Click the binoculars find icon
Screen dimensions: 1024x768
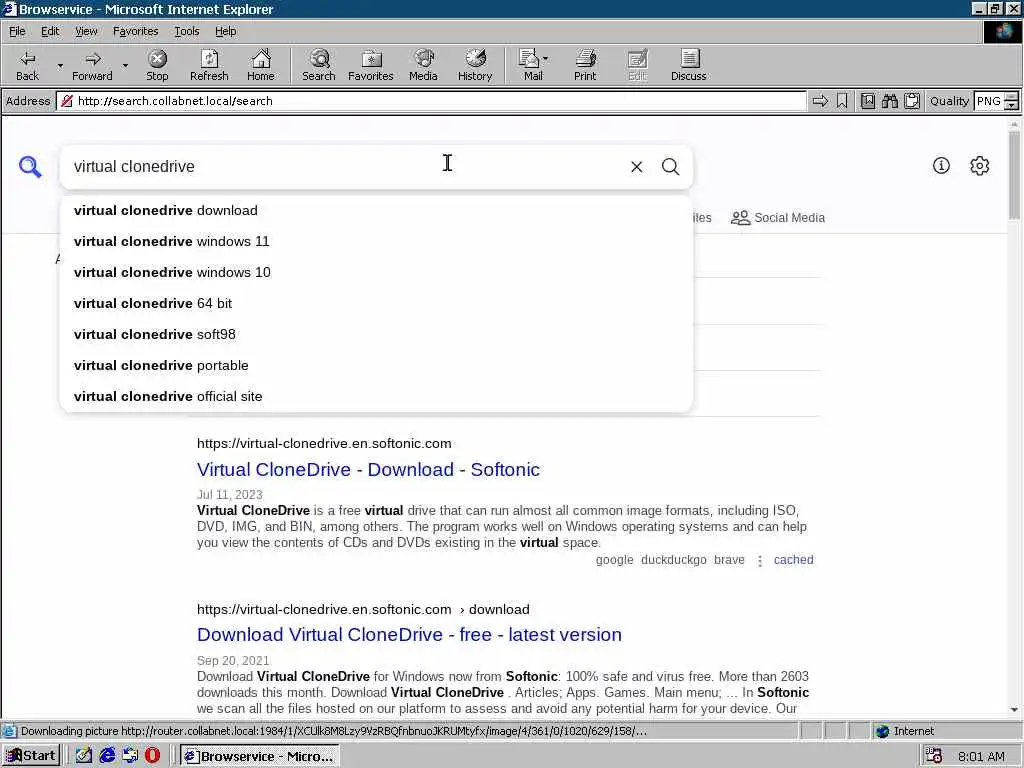tap(889, 101)
